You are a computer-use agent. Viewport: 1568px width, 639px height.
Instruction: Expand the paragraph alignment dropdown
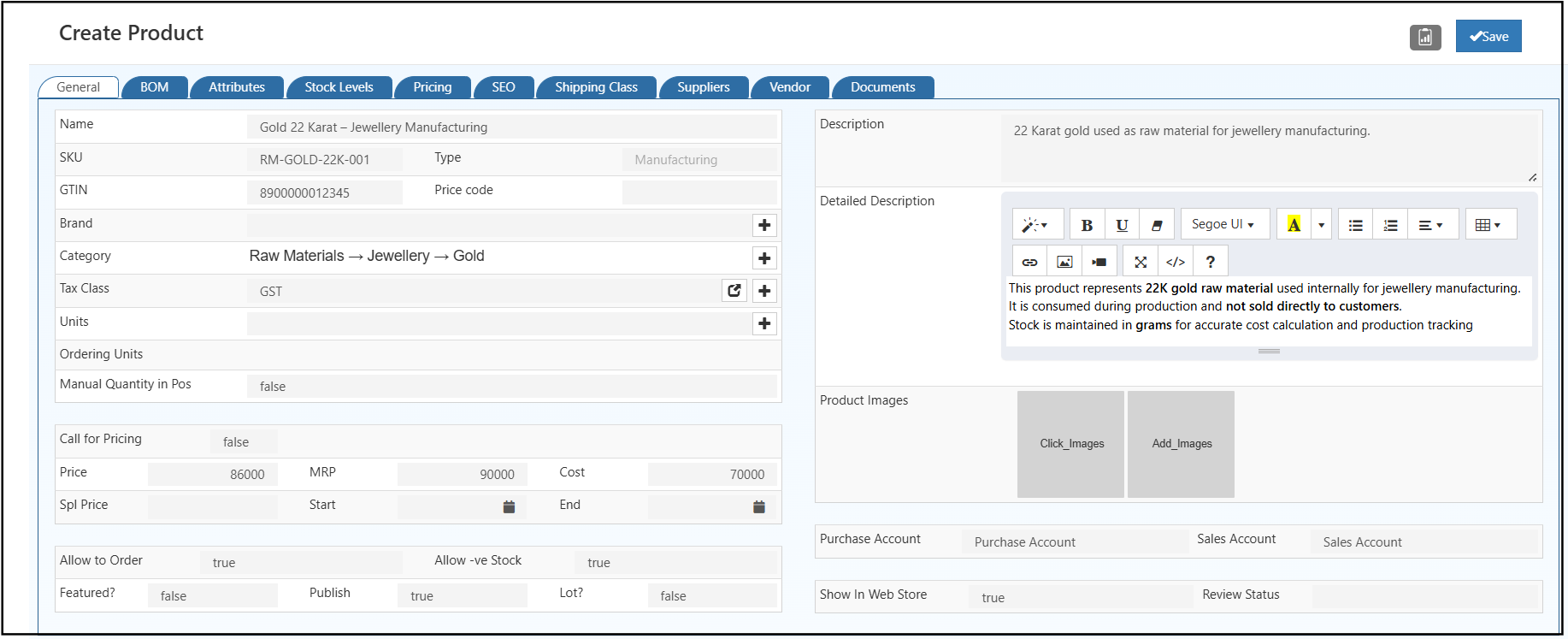point(1431,225)
